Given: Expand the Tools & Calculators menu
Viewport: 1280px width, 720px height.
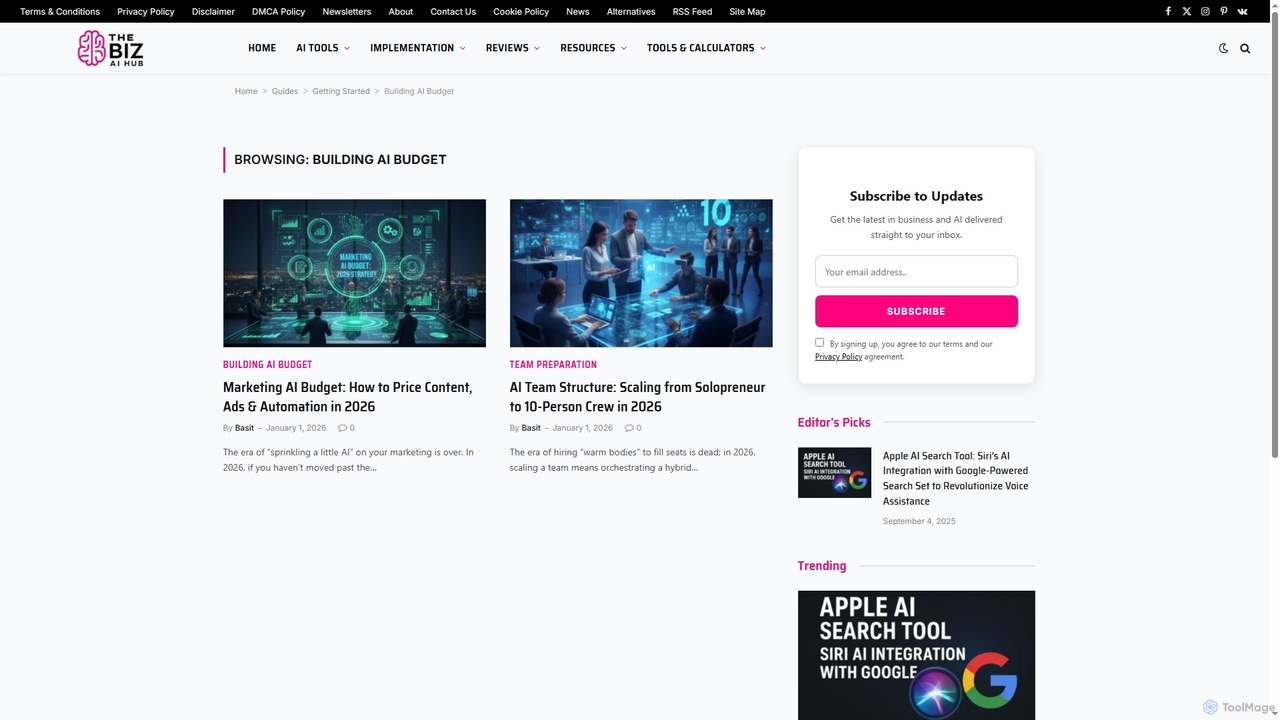Looking at the screenshot, I should 706,48.
